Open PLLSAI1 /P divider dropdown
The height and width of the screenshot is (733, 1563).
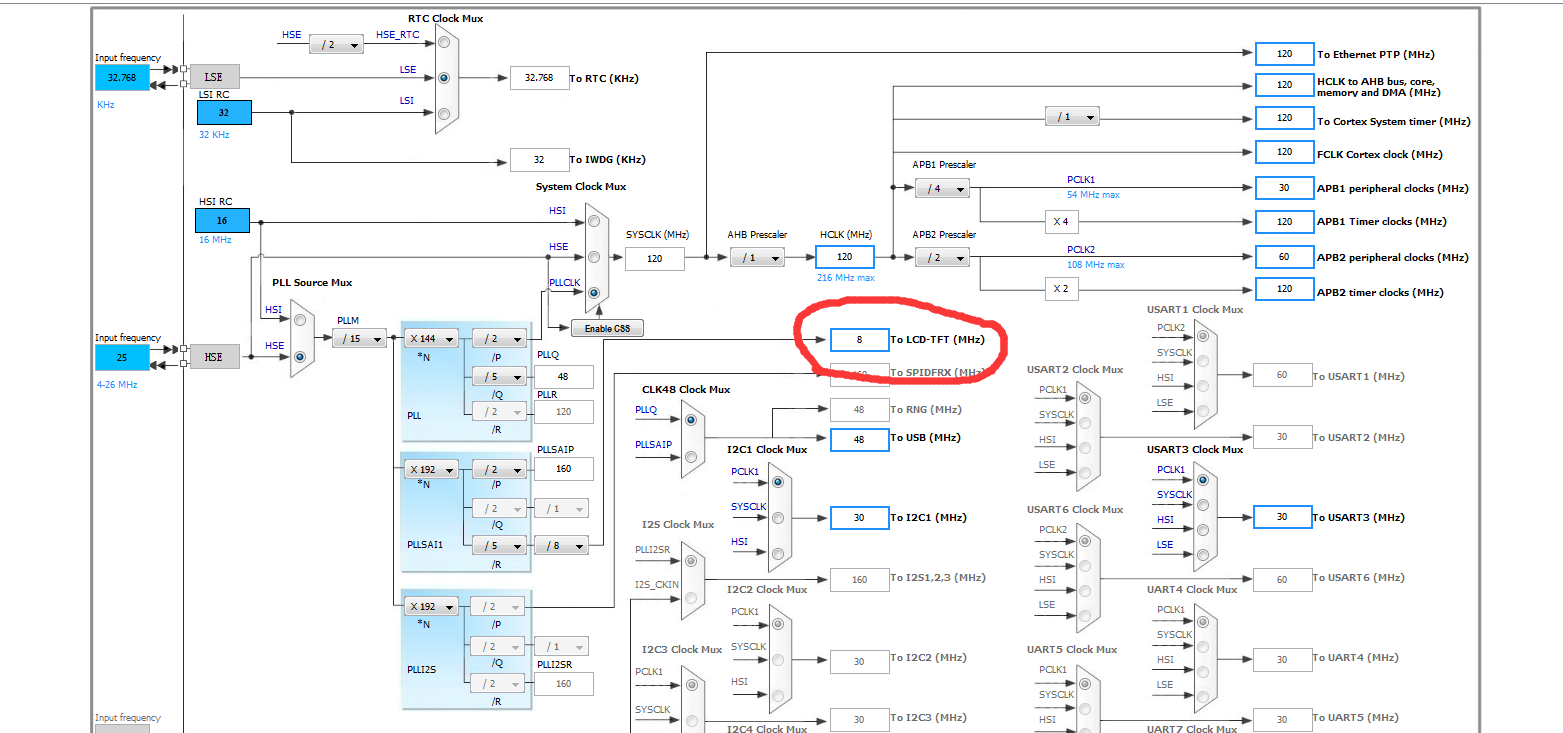(x=498, y=469)
